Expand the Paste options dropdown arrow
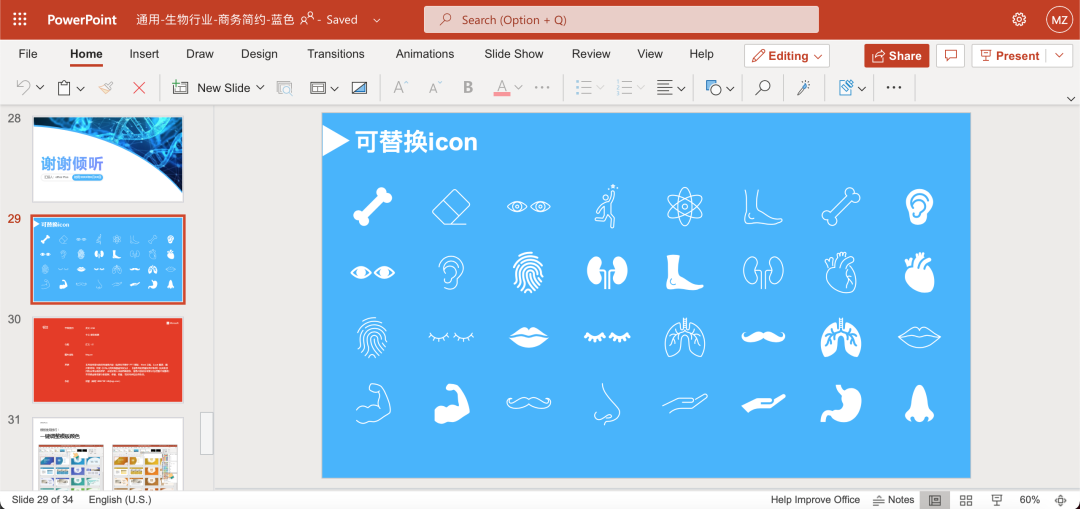 [81, 88]
